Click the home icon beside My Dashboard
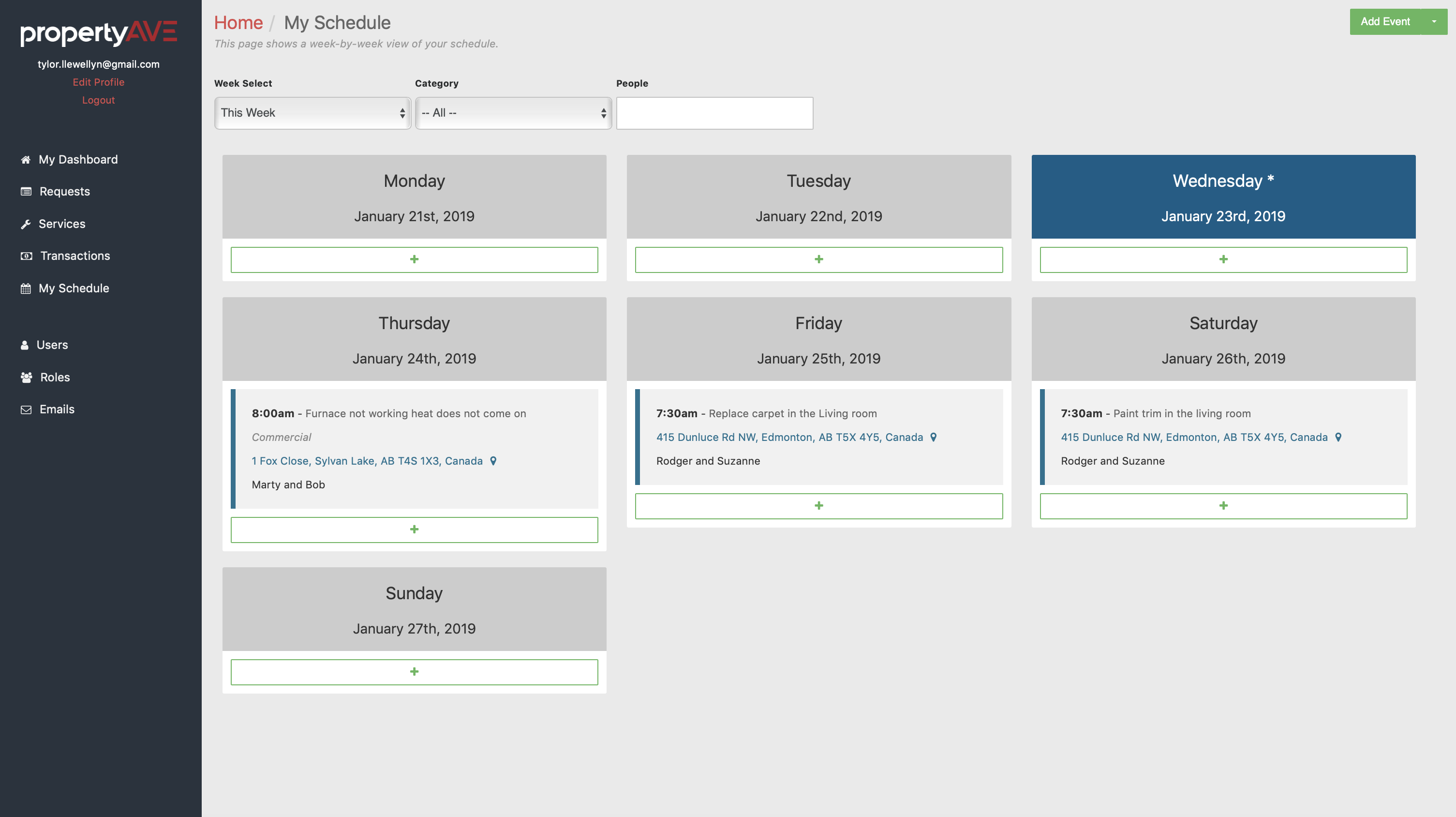The height and width of the screenshot is (817, 1456). pos(26,160)
